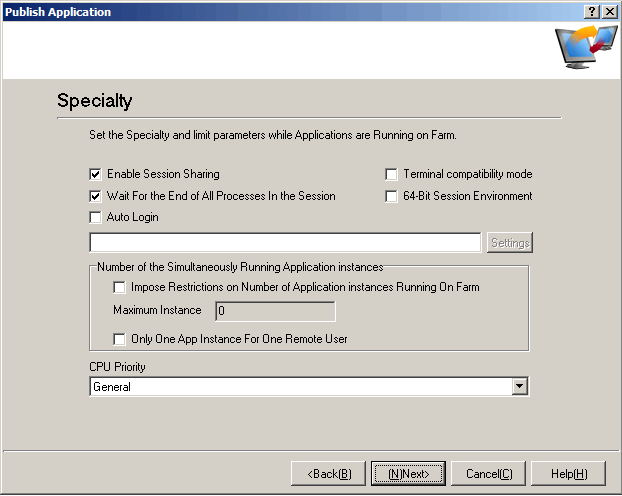Toggle Only One App Instance For One Remote User
Image resolution: width=622 pixels, height=496 pixels.
pyautogui.click(x=120, y=339)
